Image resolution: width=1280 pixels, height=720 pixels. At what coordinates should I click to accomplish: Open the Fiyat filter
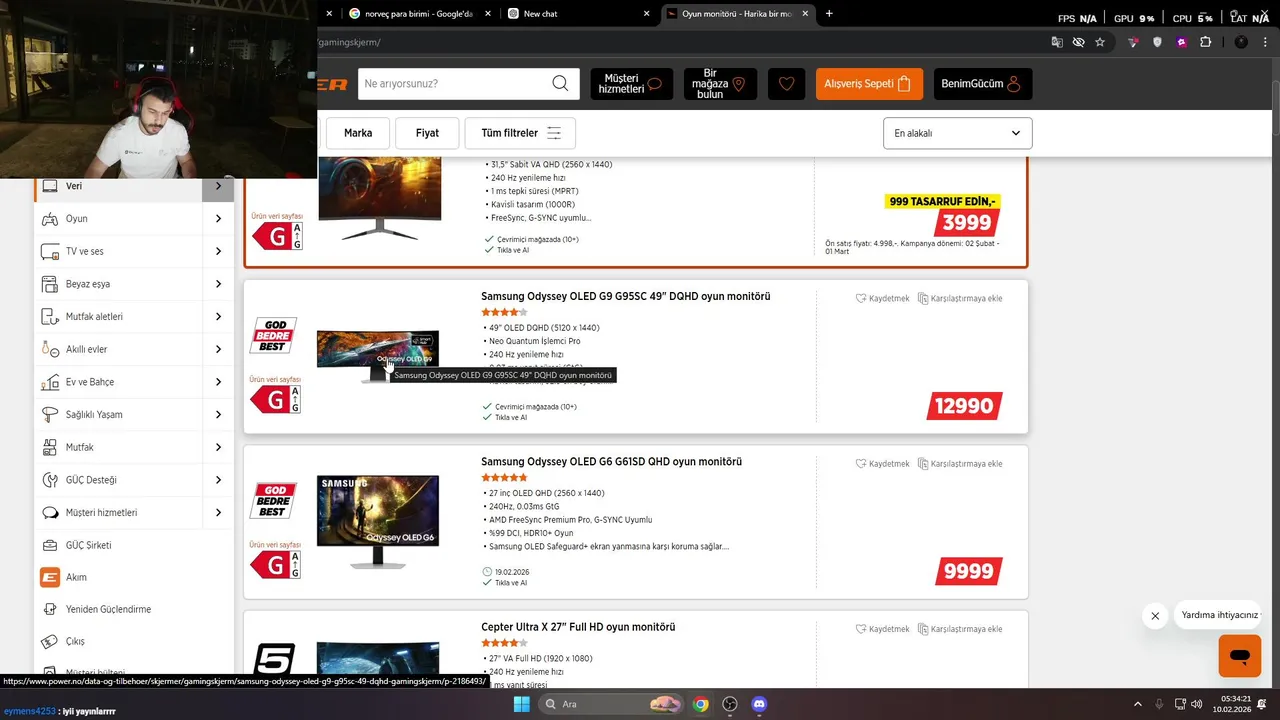point(427,133)
